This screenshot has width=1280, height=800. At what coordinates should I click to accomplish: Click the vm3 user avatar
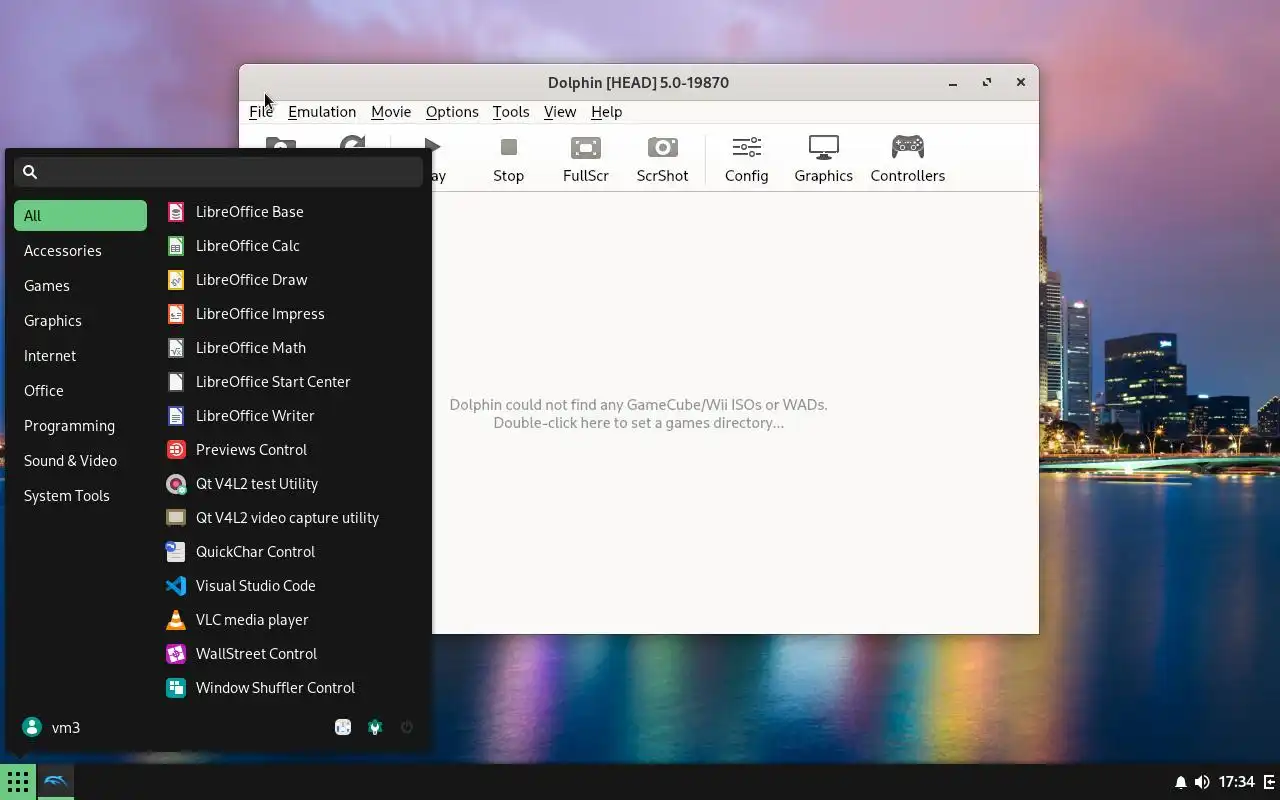32,727
